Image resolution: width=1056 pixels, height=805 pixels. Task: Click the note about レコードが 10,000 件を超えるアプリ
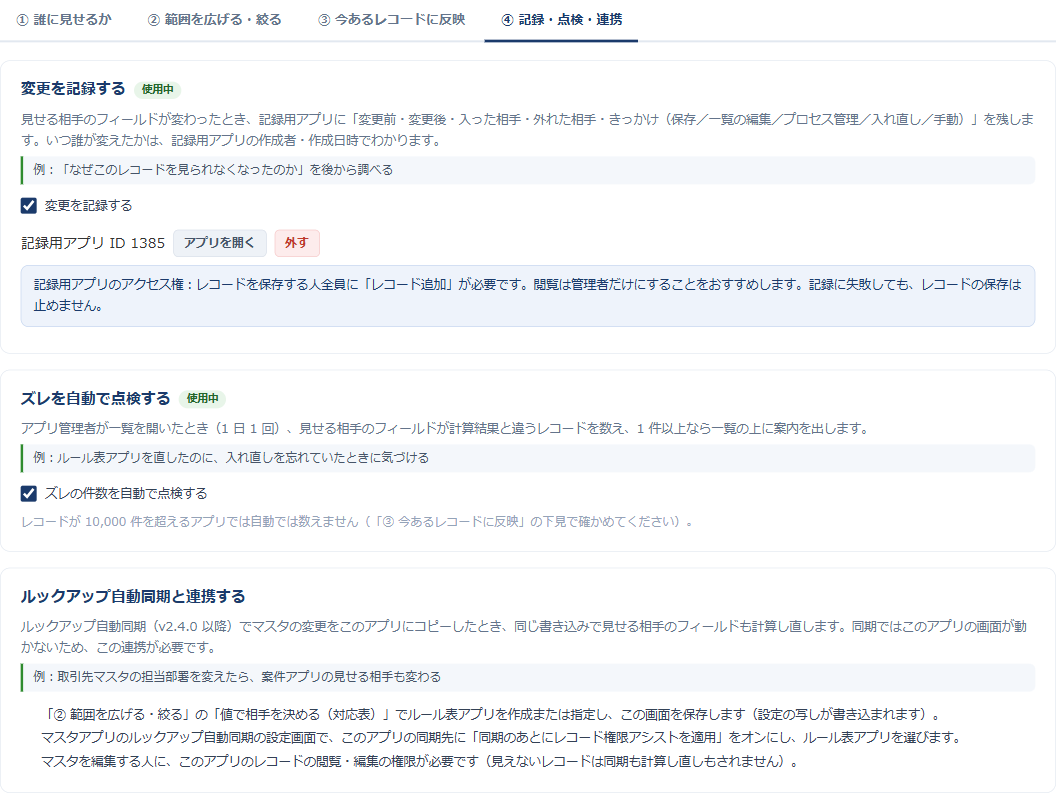(357, 522)
